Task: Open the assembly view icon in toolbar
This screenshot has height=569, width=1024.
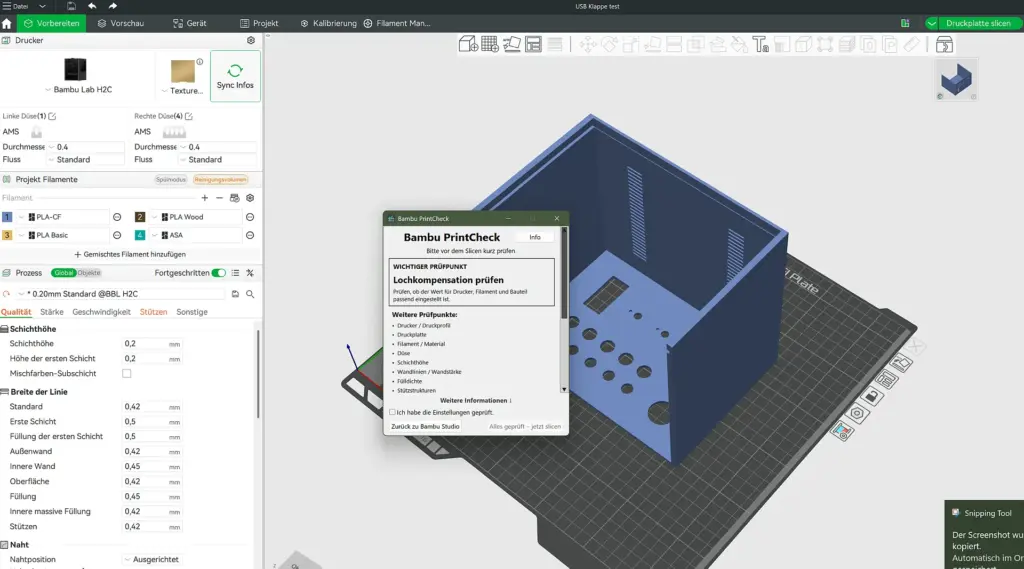Action: [x=944, y=44]
